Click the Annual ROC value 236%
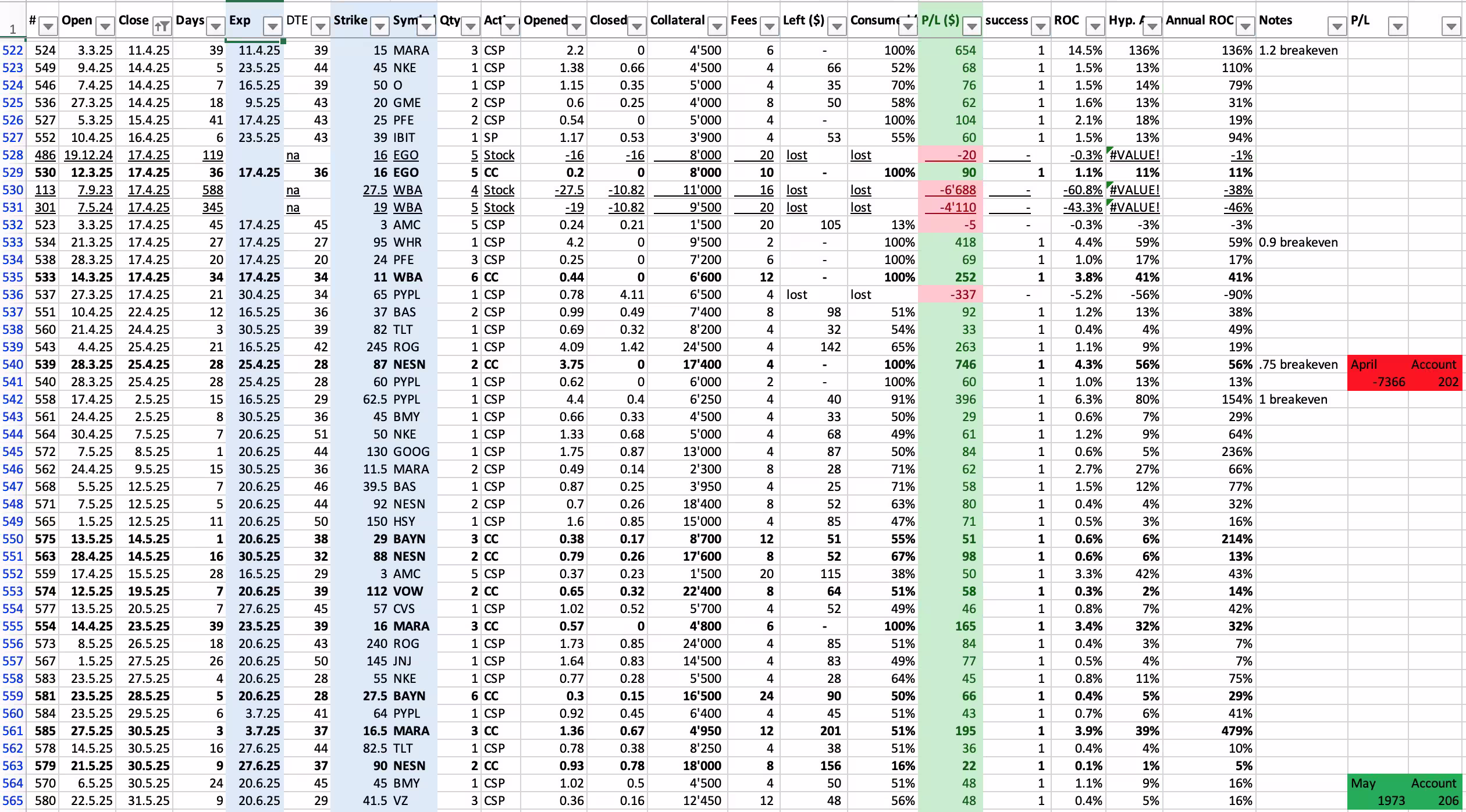 click(1209, 452)
